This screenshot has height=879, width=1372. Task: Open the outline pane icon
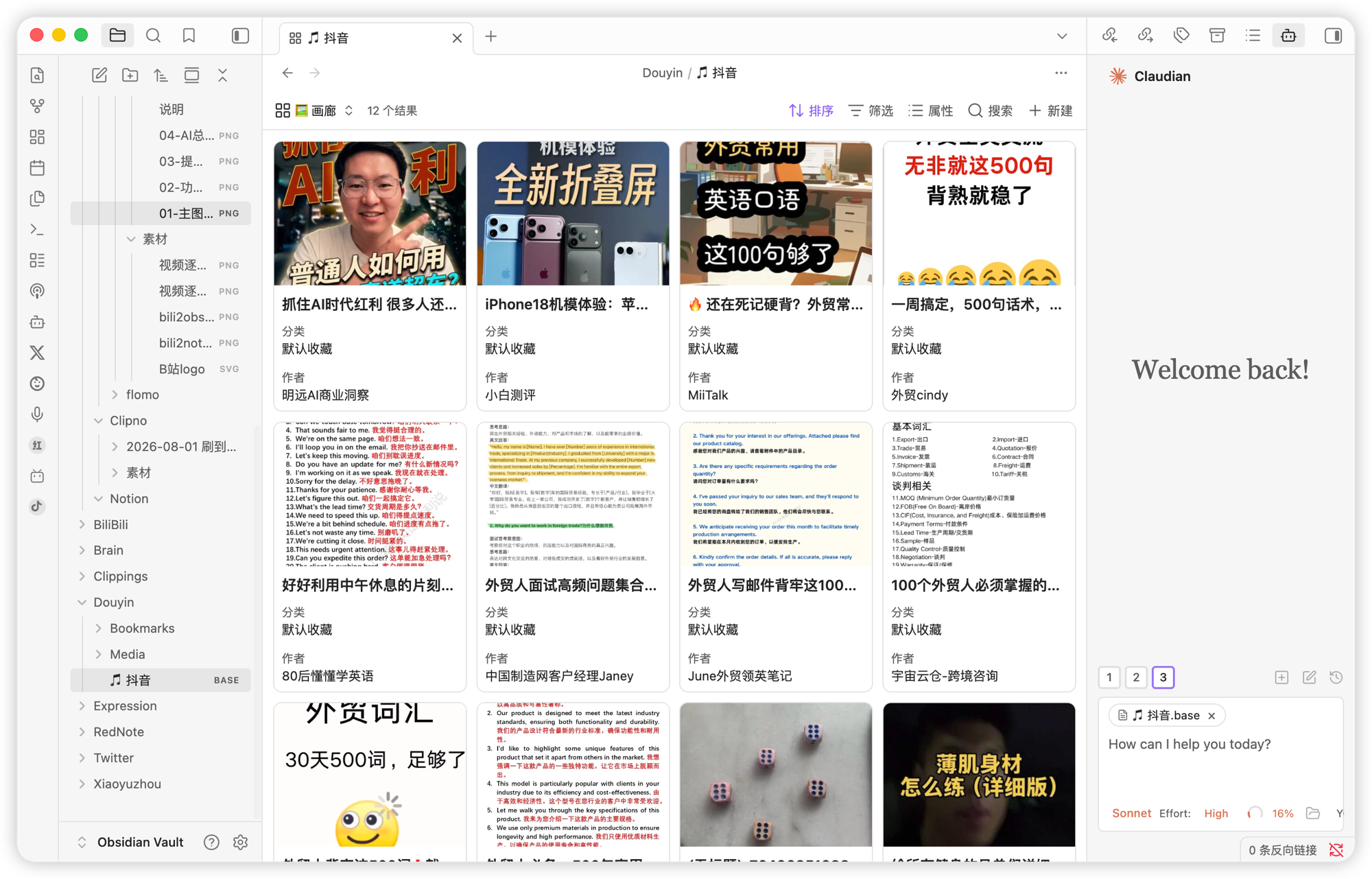coord(1253,36)
